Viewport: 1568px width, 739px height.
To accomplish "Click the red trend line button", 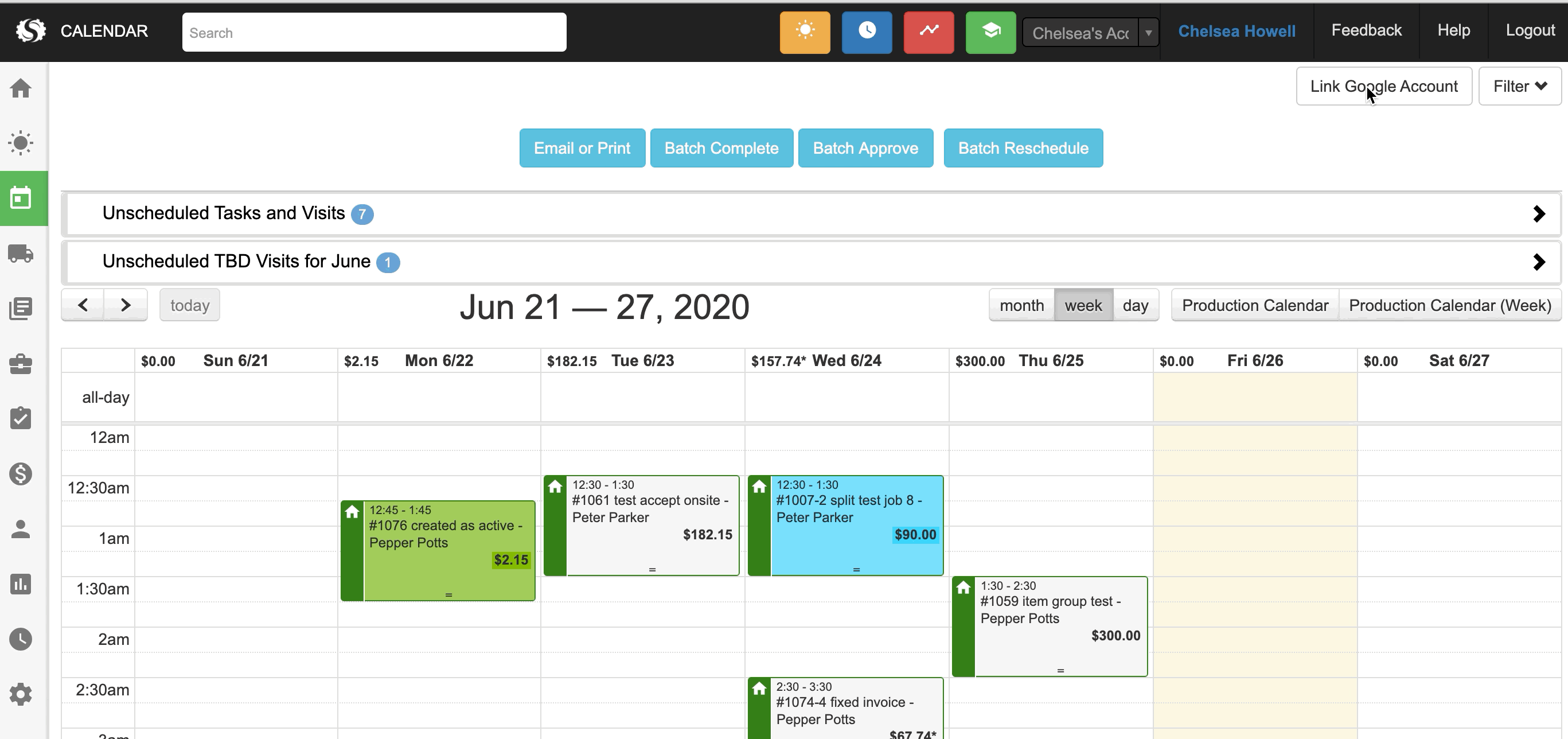I will [x=929, y=32].
